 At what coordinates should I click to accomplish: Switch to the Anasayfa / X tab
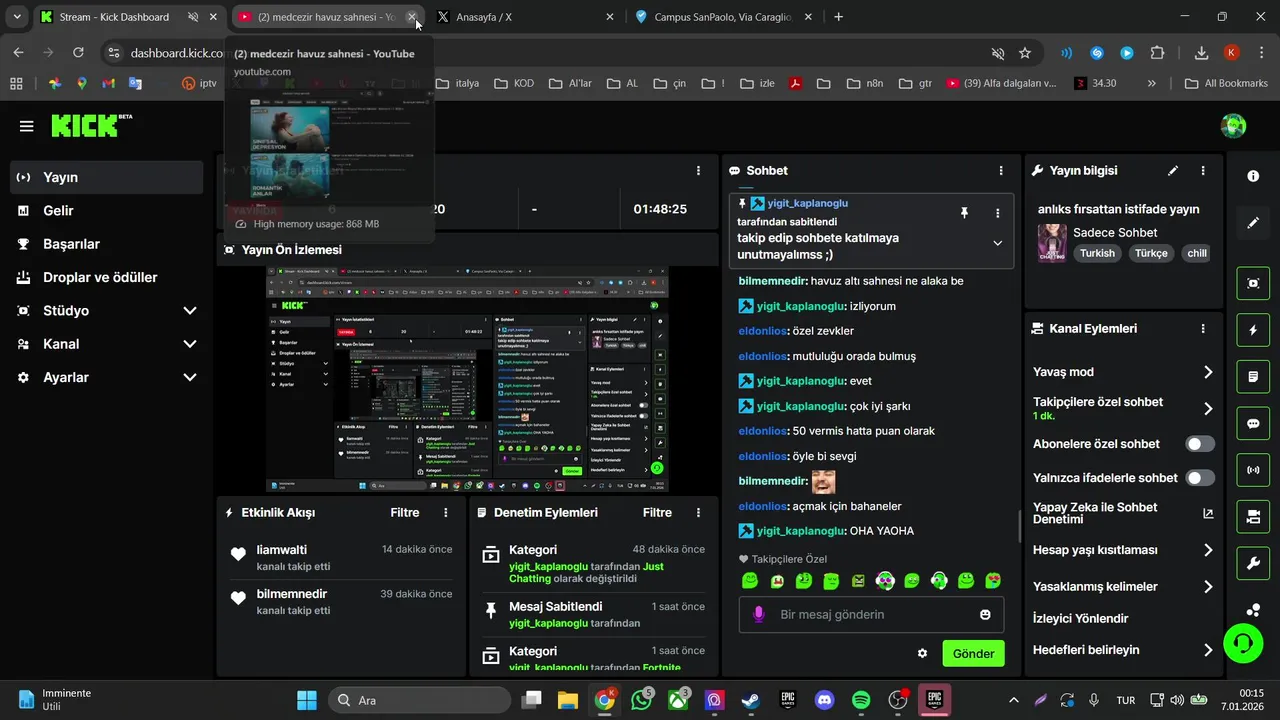[x=524, y=17]
